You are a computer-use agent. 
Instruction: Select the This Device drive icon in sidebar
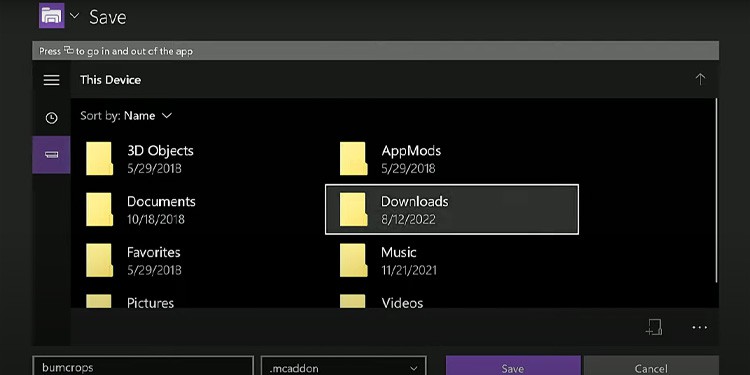pos(51,154)
